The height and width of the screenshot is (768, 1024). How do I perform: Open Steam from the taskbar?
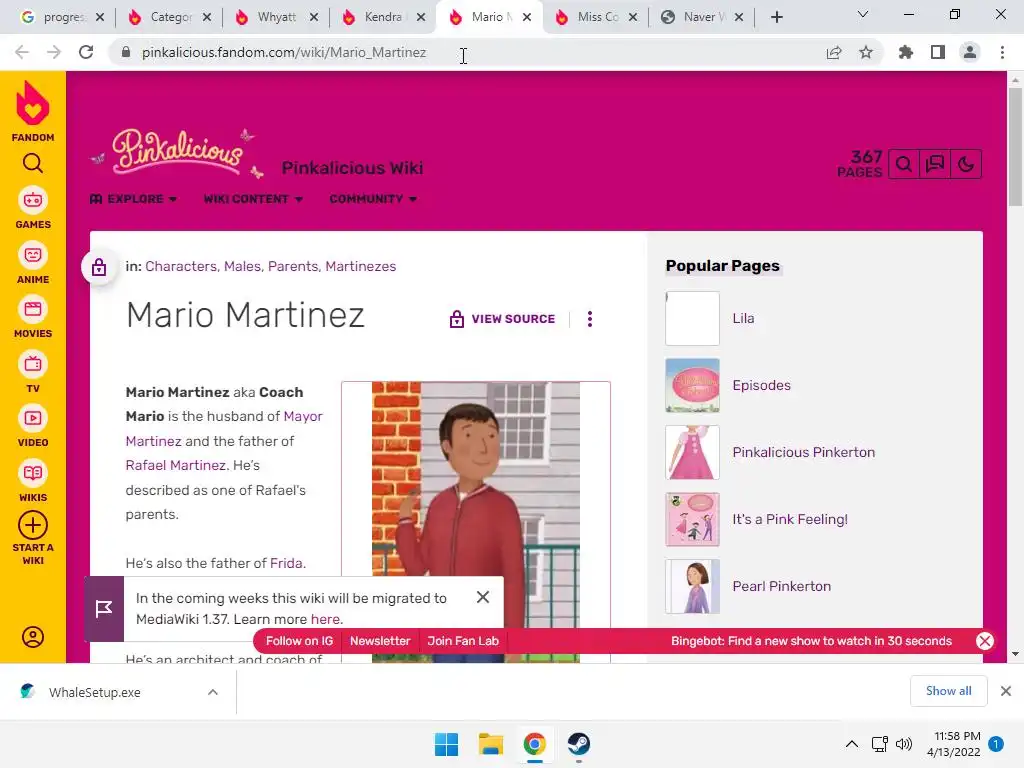pos(579,744)
